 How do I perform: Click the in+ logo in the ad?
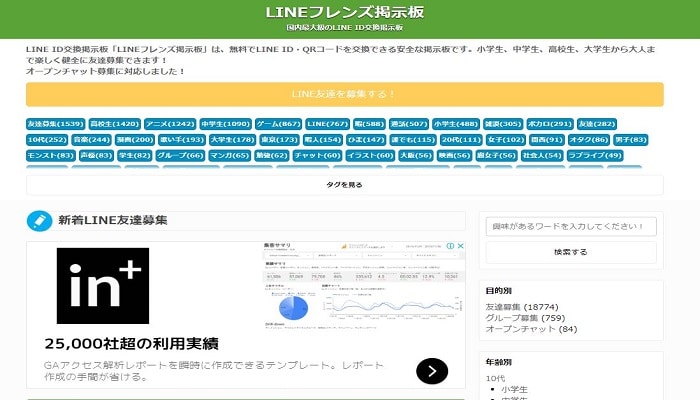[103, 286]
